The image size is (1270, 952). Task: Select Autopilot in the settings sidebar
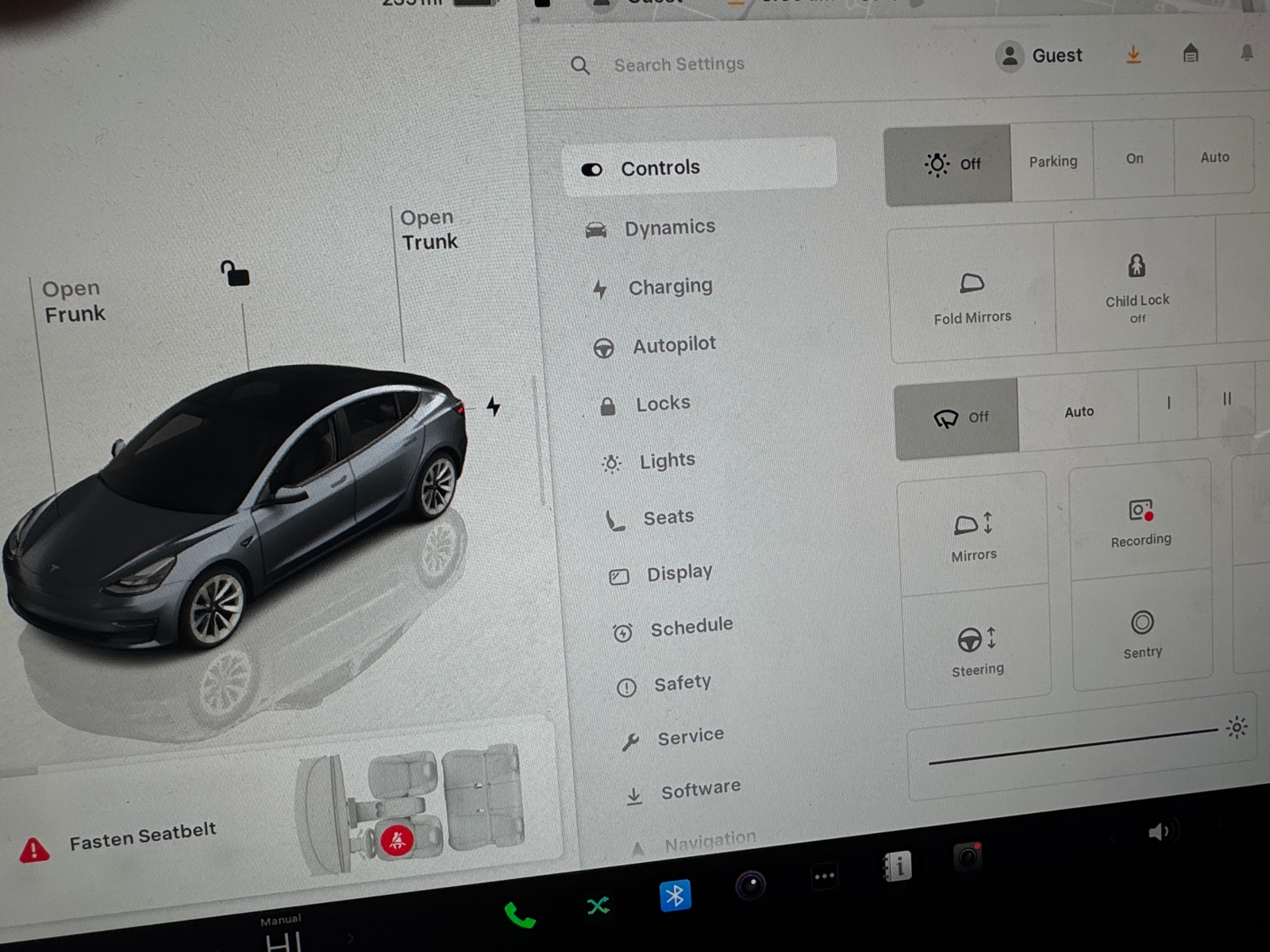tap(673, 344)
